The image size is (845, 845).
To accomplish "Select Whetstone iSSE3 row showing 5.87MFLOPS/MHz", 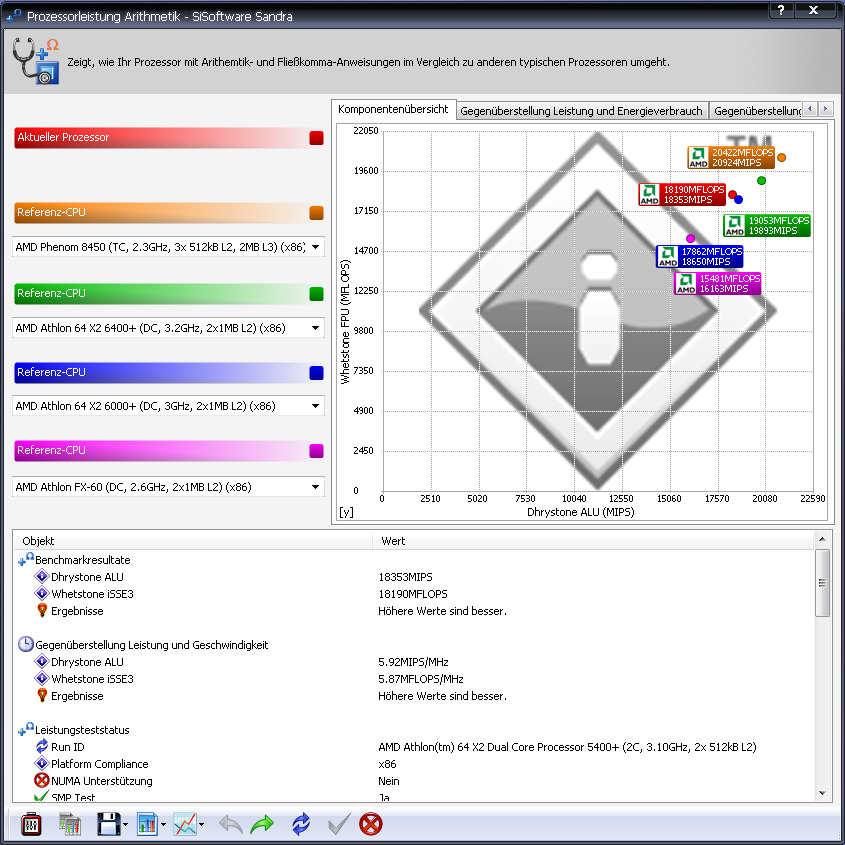I will (x=414, y=679).
